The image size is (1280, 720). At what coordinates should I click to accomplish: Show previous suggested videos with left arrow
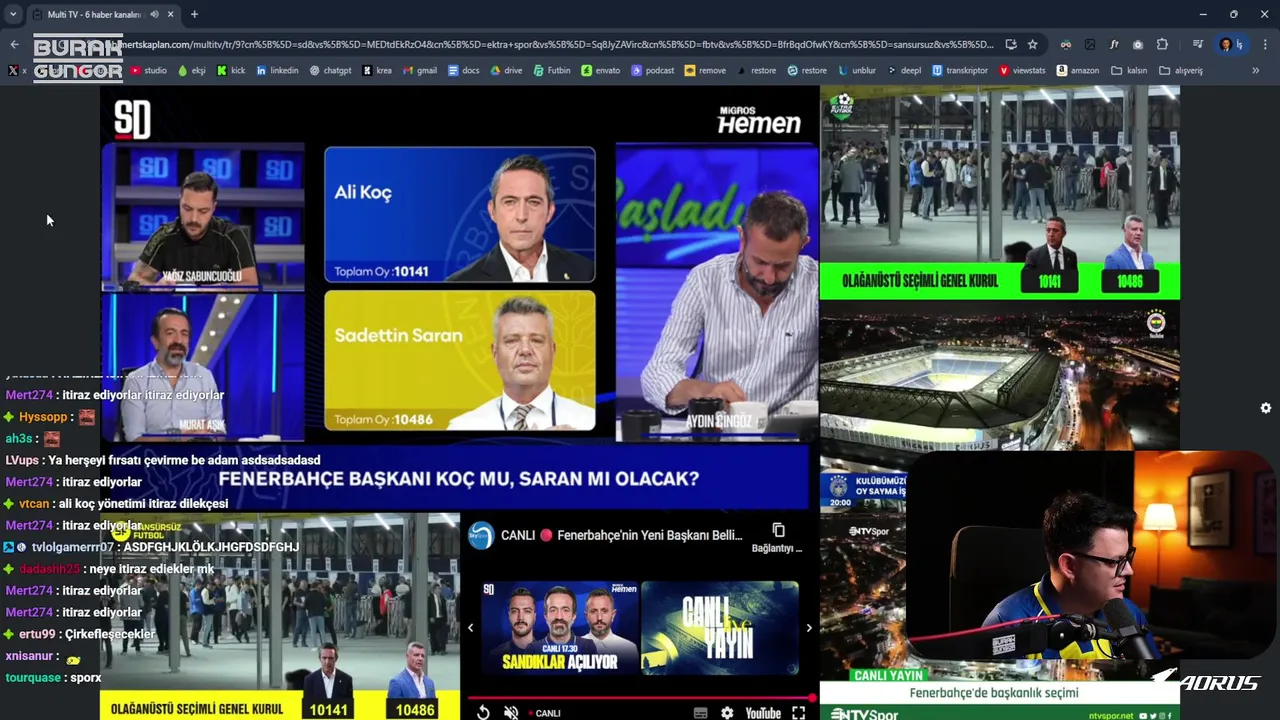[x=470, y=628]
